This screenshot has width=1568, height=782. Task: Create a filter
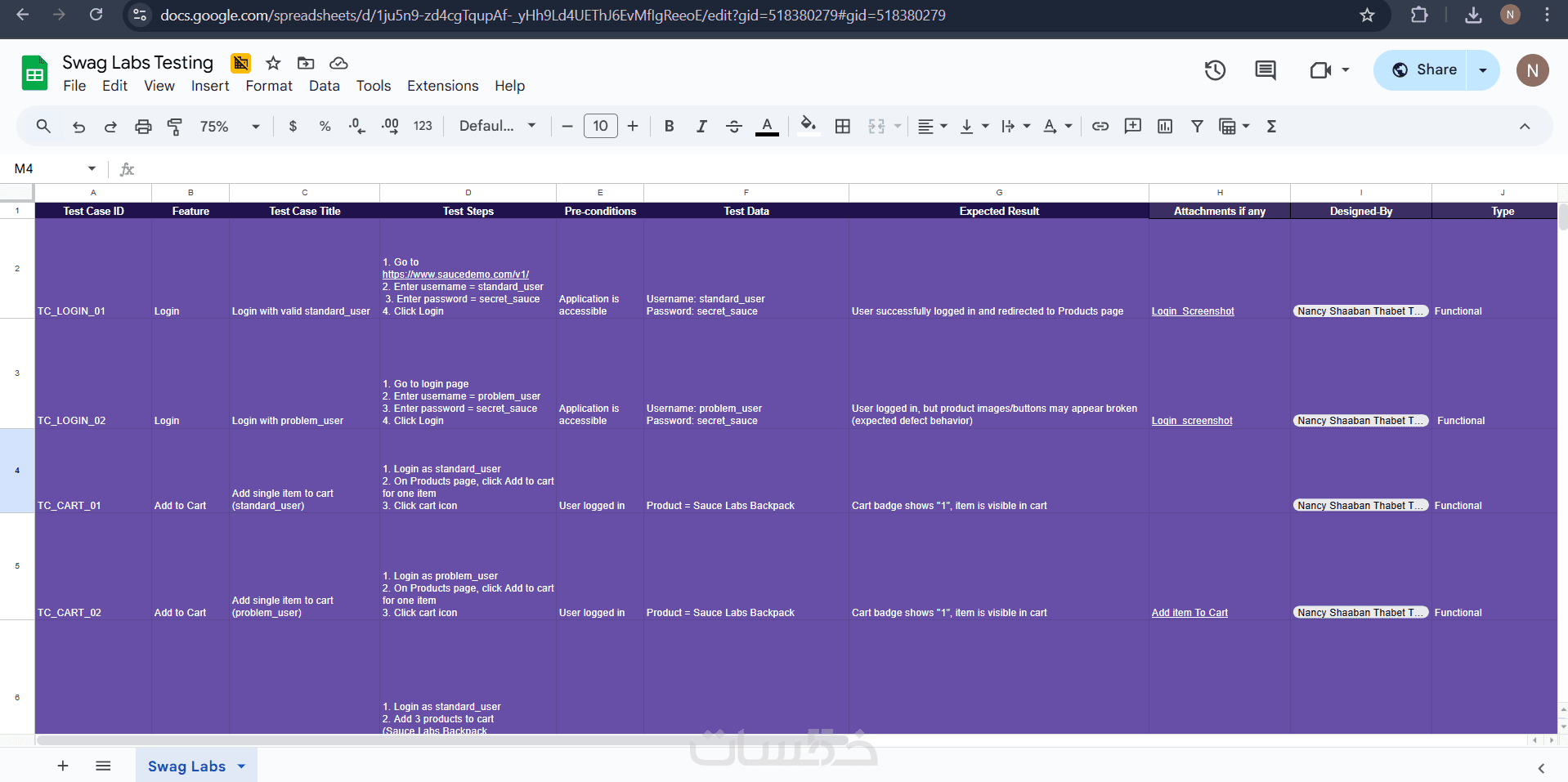tap(1198, 126)
